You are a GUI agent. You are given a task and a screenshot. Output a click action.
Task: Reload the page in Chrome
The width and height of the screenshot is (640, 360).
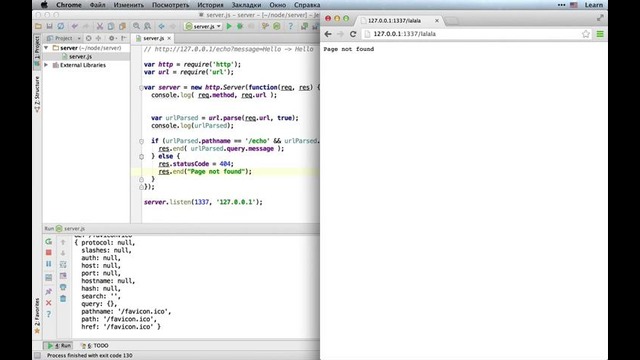(353, 34)
